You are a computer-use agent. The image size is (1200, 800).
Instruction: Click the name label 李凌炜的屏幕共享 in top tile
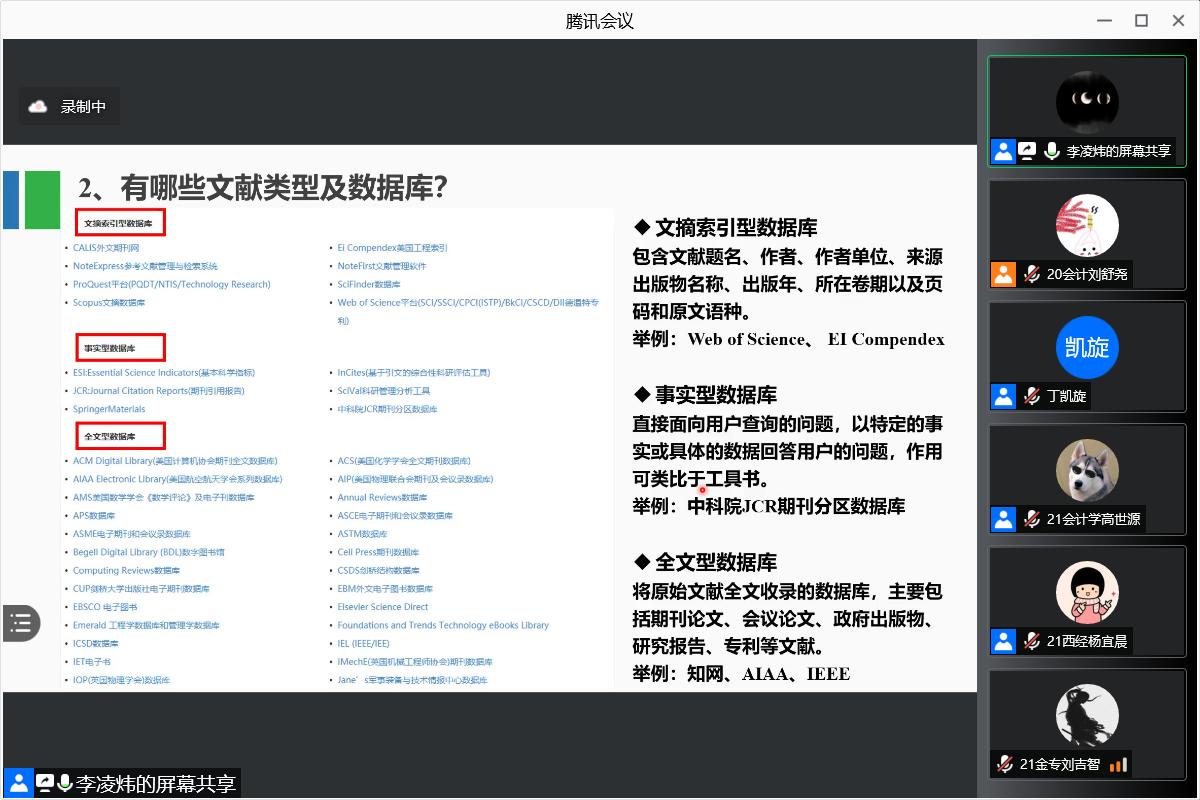[1119, 151]
